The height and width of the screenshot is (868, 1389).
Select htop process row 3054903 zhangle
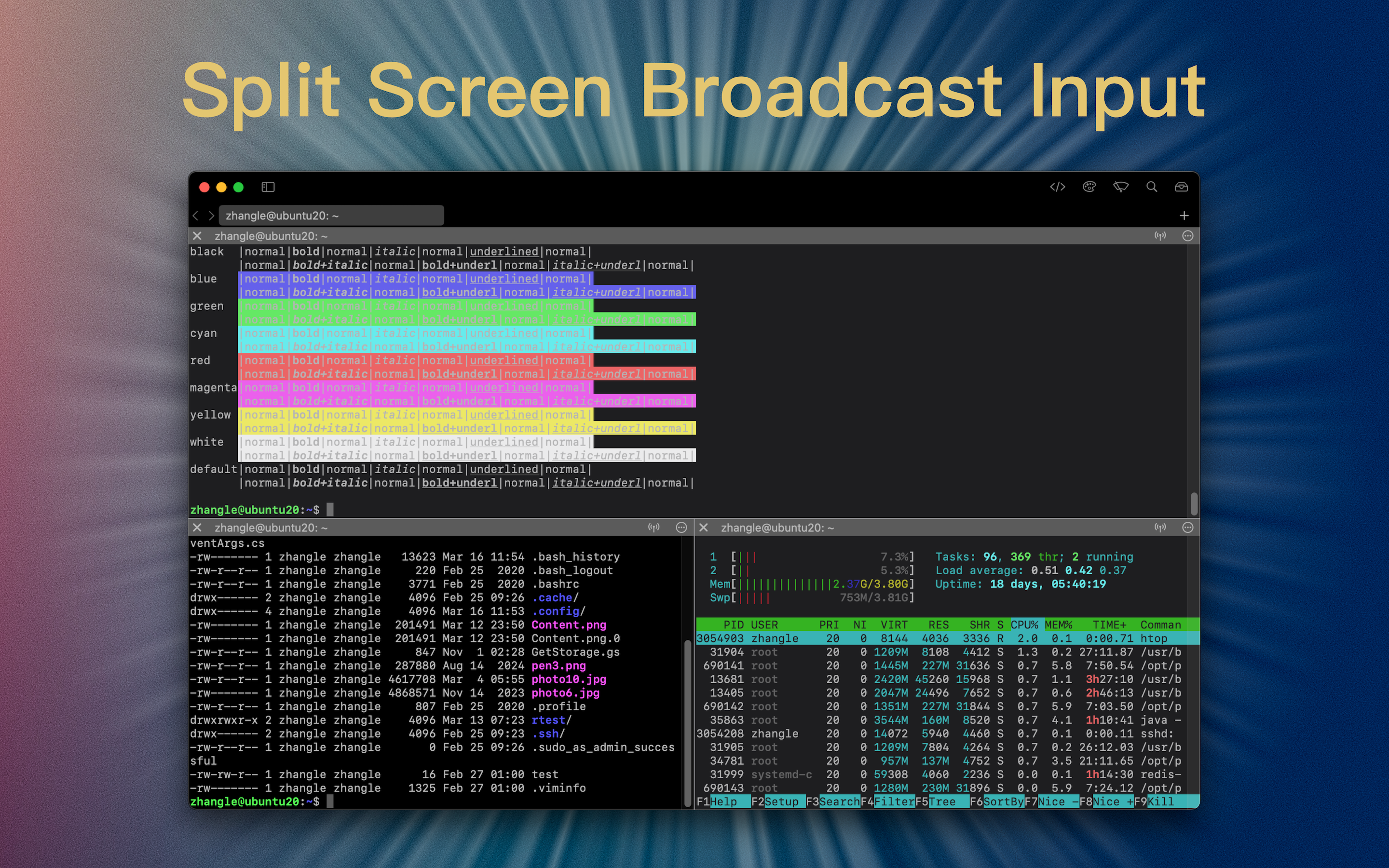click(x=948, y=638)
